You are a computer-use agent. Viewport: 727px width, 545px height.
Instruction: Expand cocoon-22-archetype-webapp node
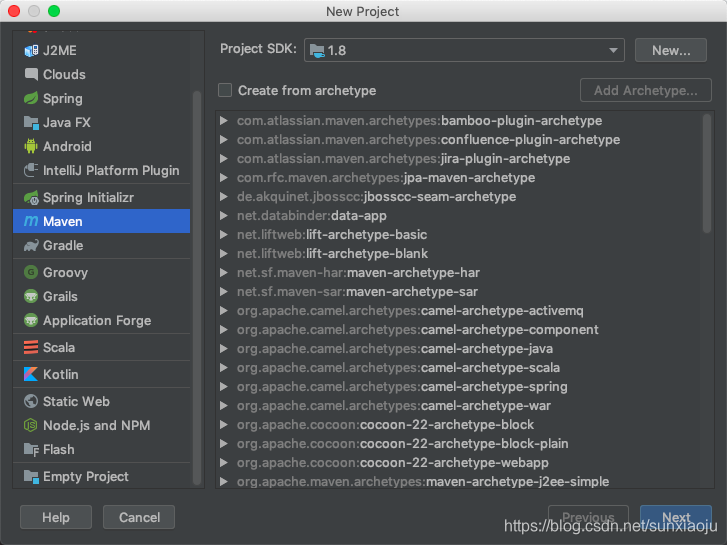click(x=224, y=462)
